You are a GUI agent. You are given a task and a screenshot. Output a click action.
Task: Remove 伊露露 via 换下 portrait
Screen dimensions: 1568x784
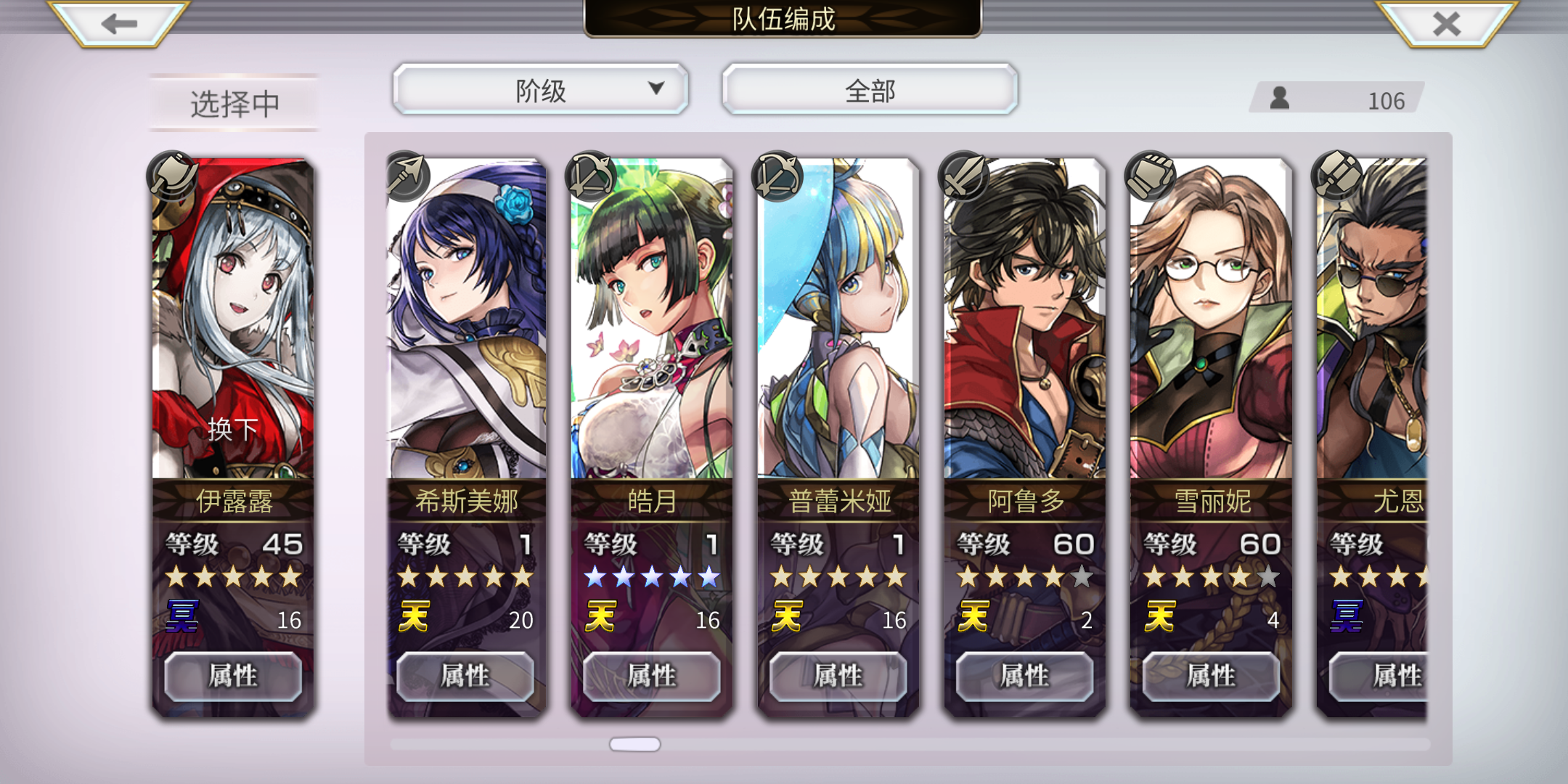click(233, 319)
